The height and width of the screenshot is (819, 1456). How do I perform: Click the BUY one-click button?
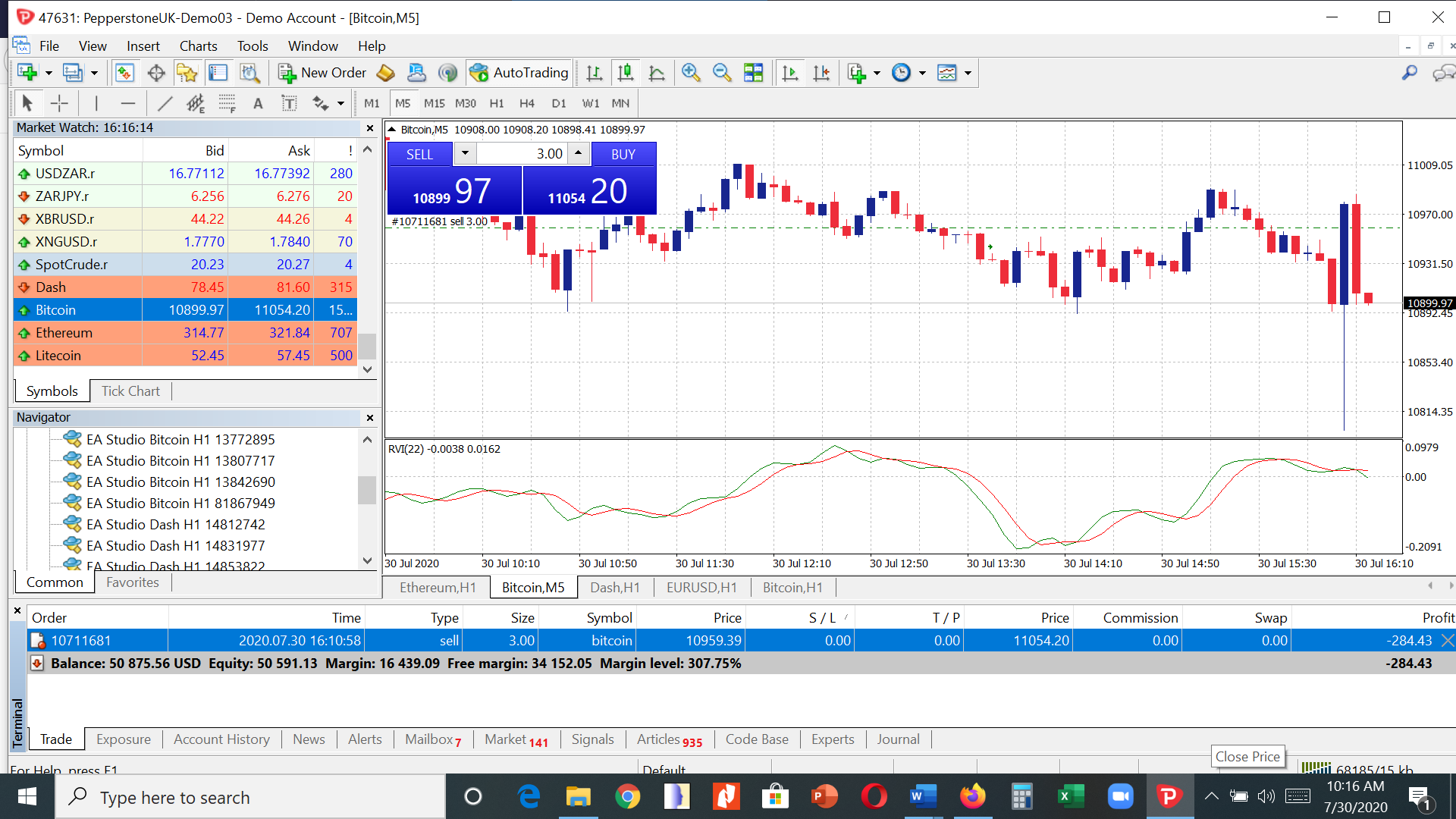623,154
